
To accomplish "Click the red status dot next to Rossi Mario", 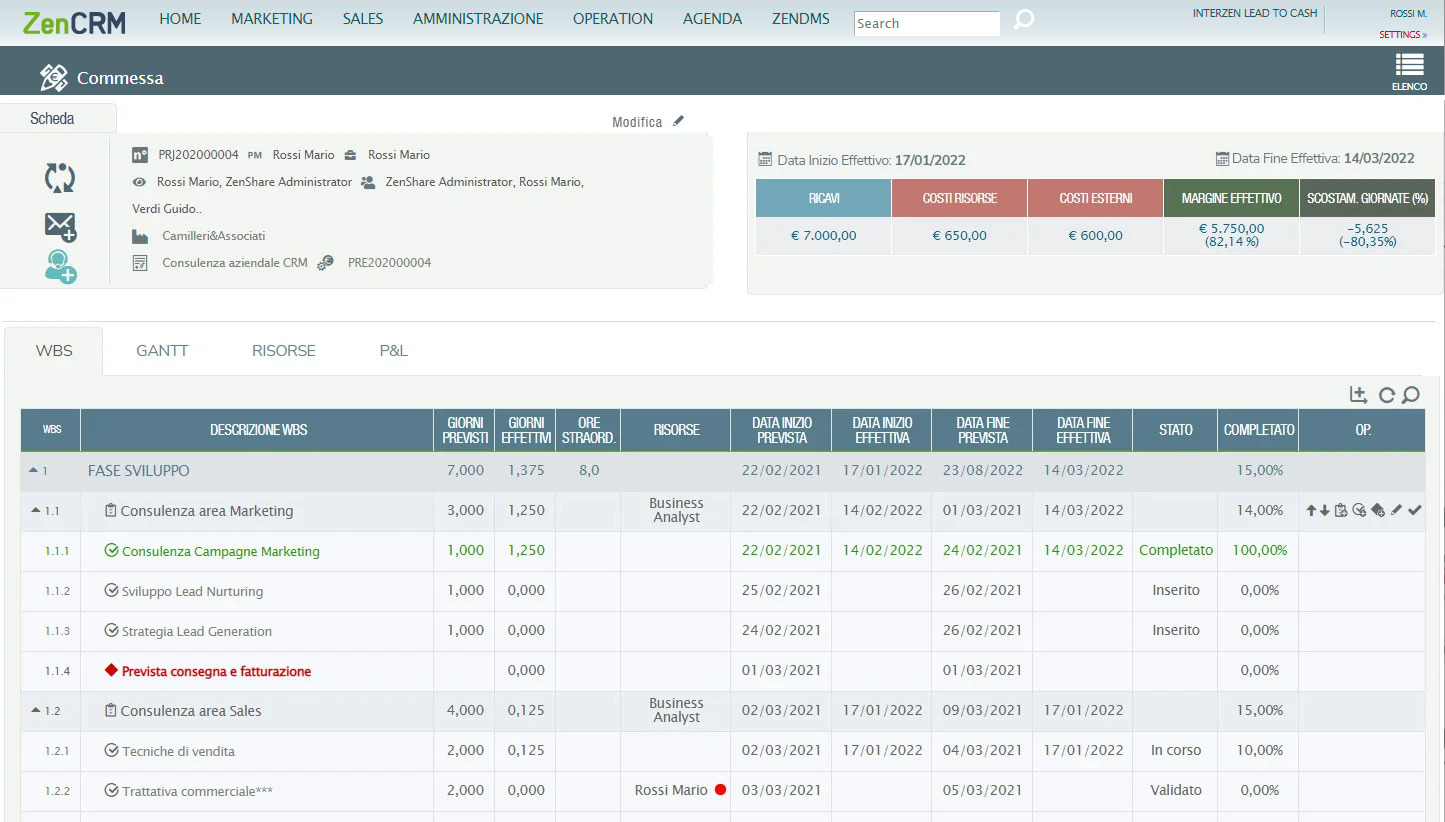I will 720,789.
